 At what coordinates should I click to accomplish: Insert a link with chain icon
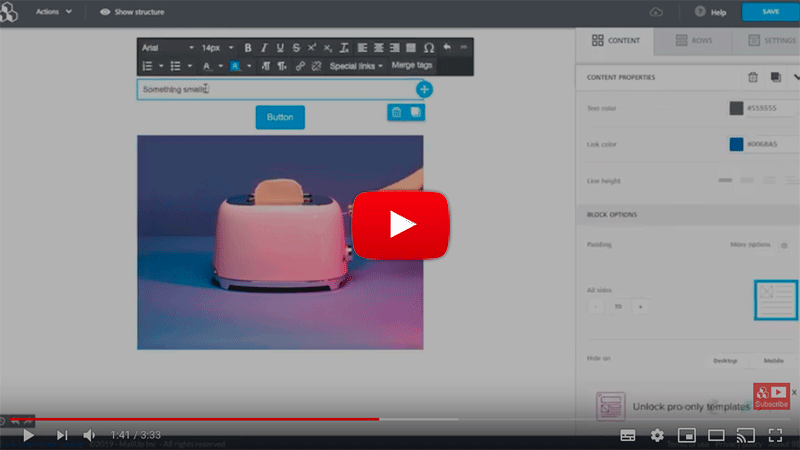tap(300, 66)
